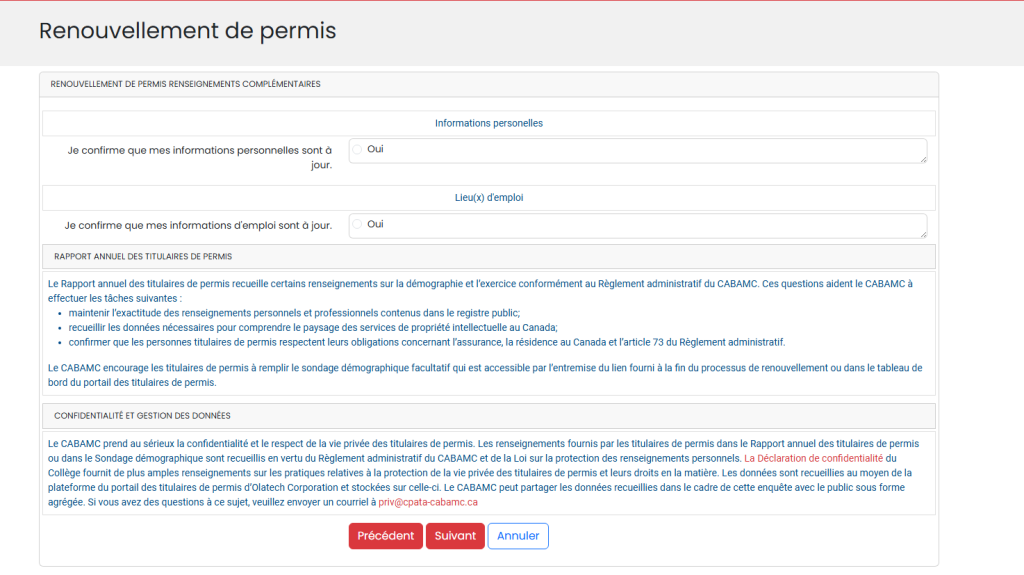
Task: Click resize handle of employment information field
Action: 922,234
